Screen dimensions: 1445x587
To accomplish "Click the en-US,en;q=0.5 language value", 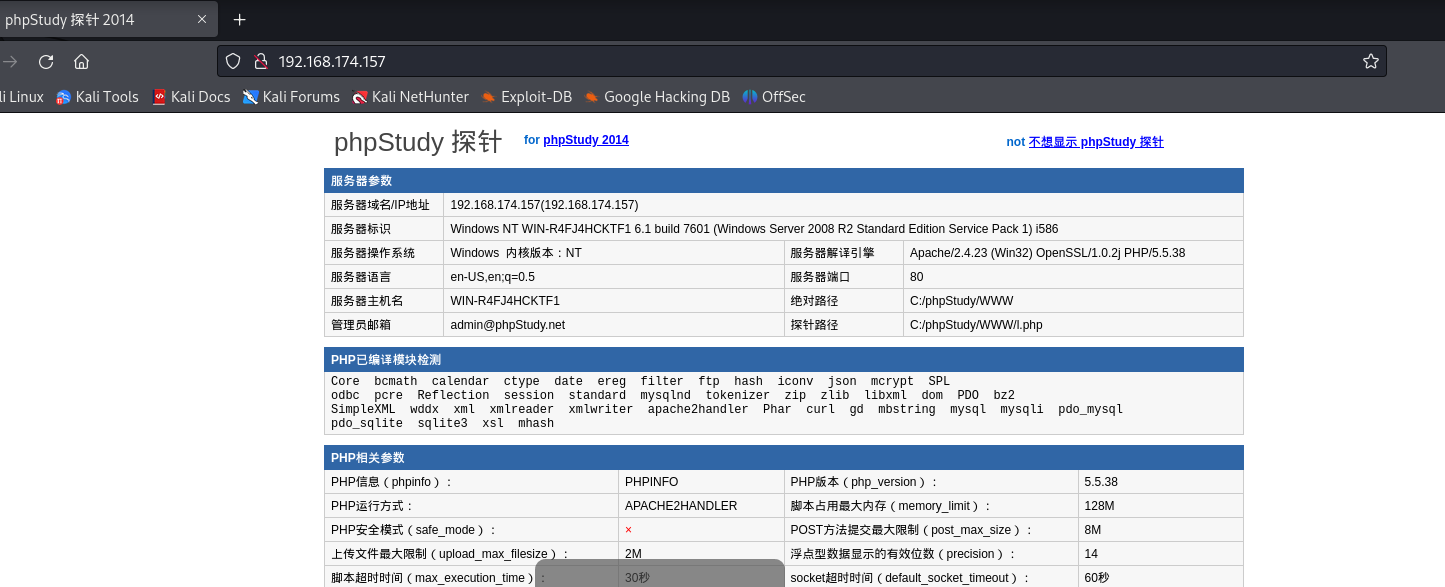I will pos(492,277).
